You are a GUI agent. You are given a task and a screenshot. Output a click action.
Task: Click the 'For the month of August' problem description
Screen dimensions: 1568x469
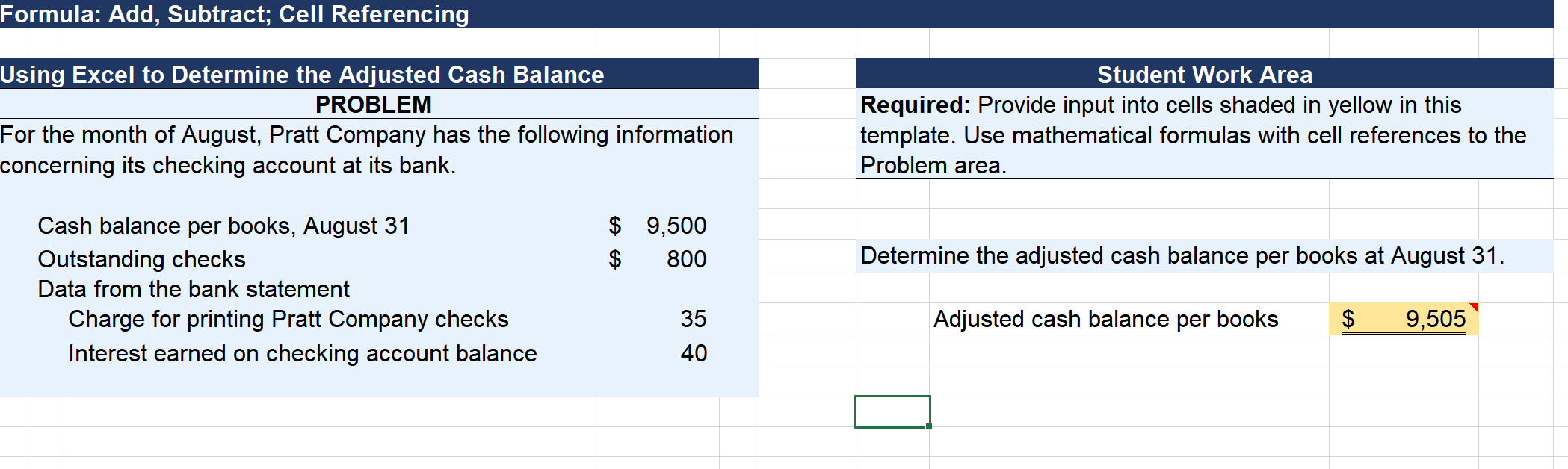pos(367,149)
